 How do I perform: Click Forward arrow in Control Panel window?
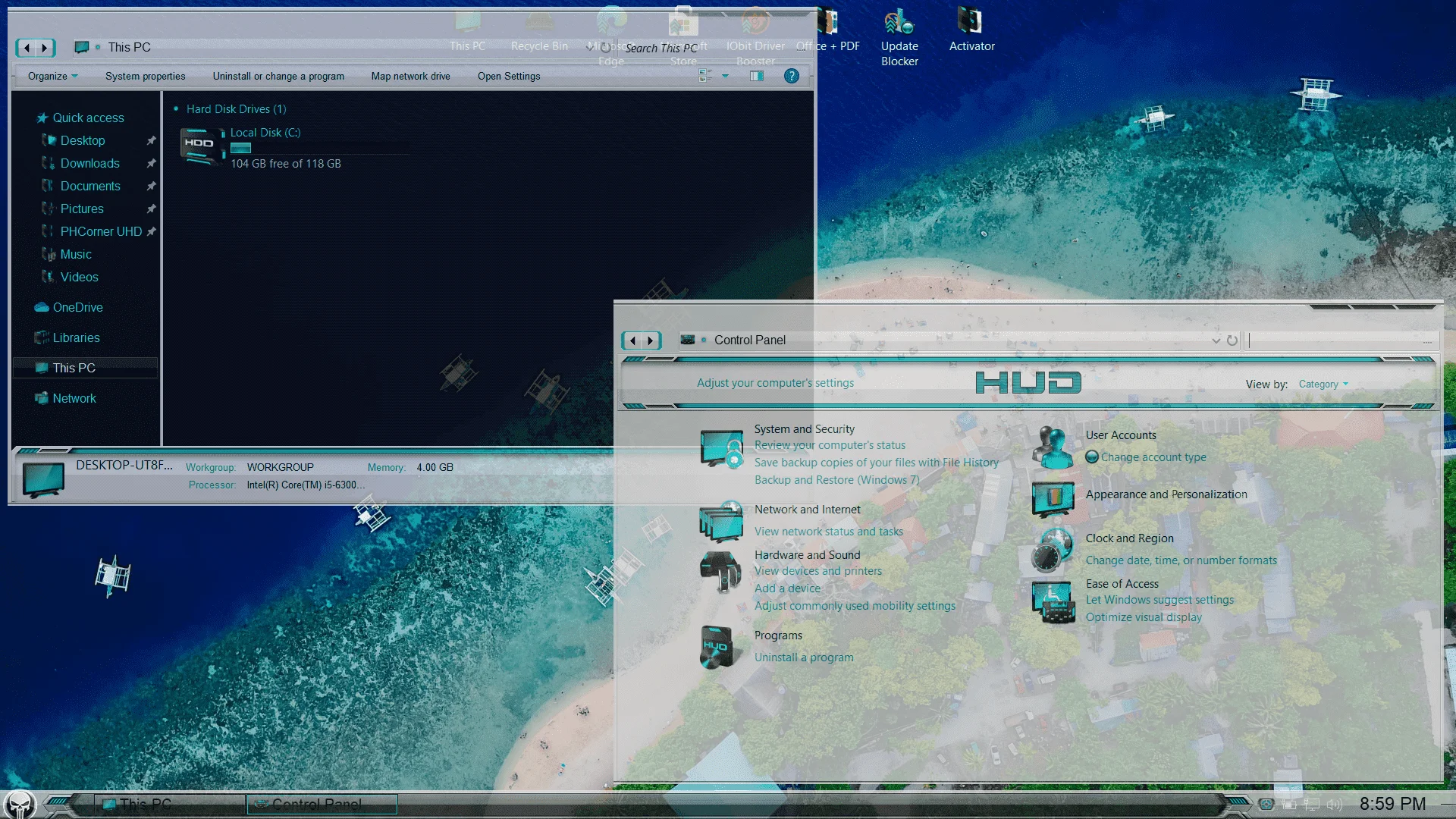[651, 340]
